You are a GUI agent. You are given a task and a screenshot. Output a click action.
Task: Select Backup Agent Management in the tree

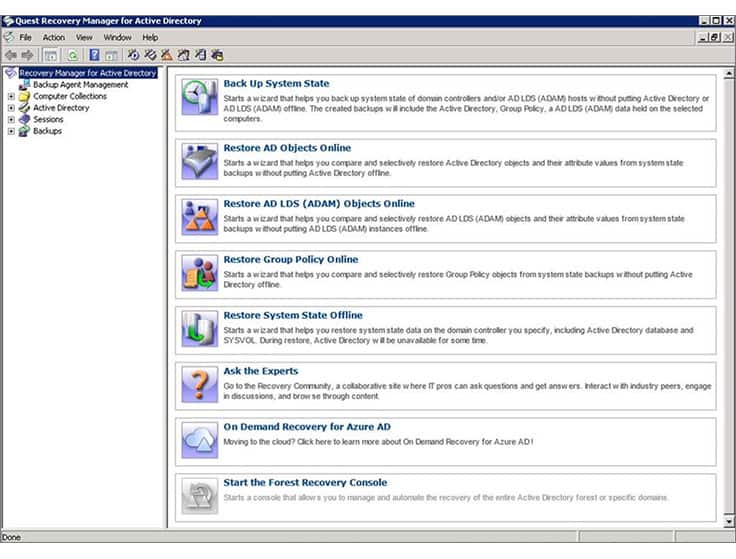coord(80,85)
